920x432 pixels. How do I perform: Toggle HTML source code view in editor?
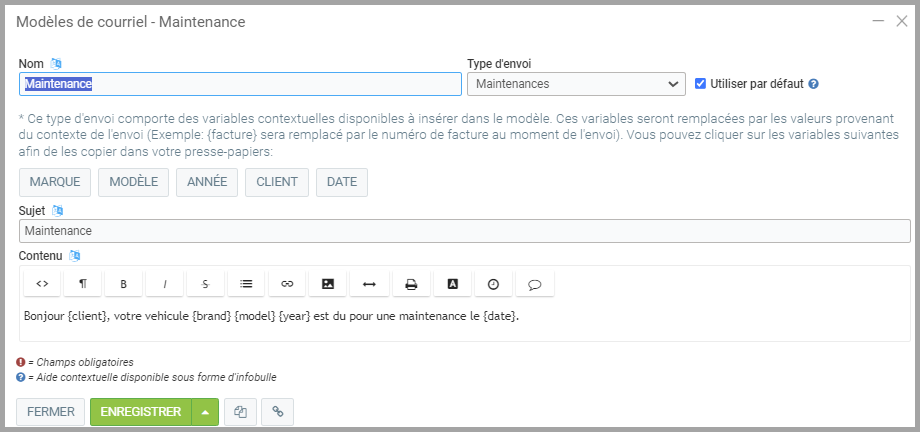tap(42, 284)
